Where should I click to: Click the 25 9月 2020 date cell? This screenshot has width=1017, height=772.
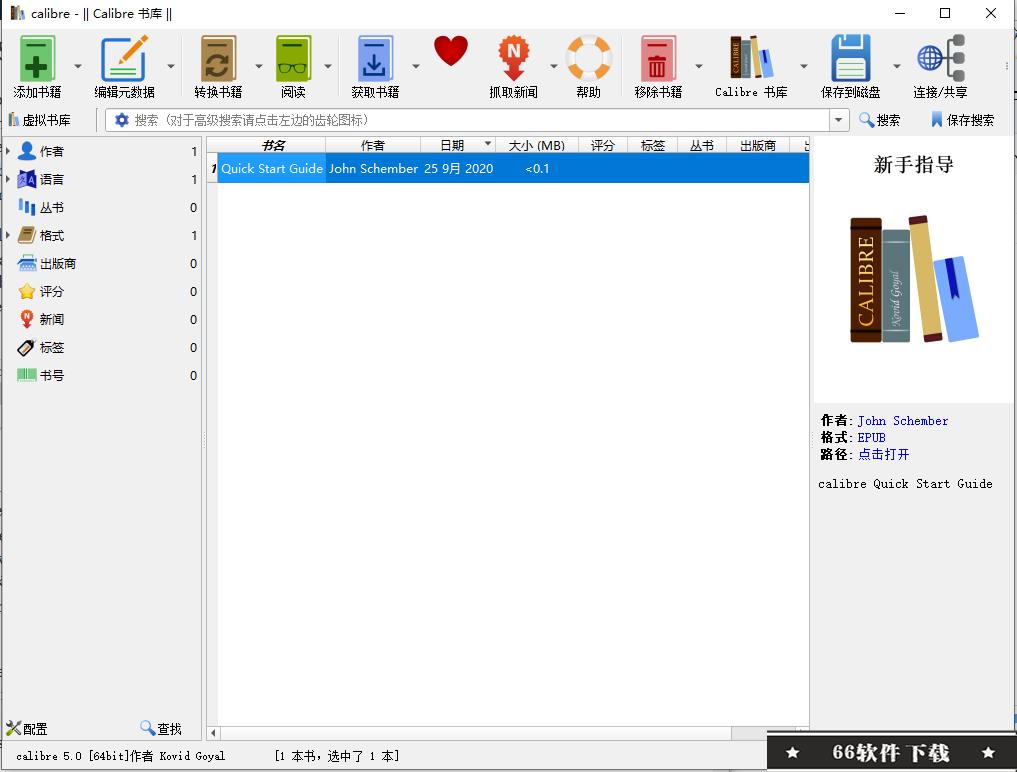pyautogui.click(x=459, y=169)
